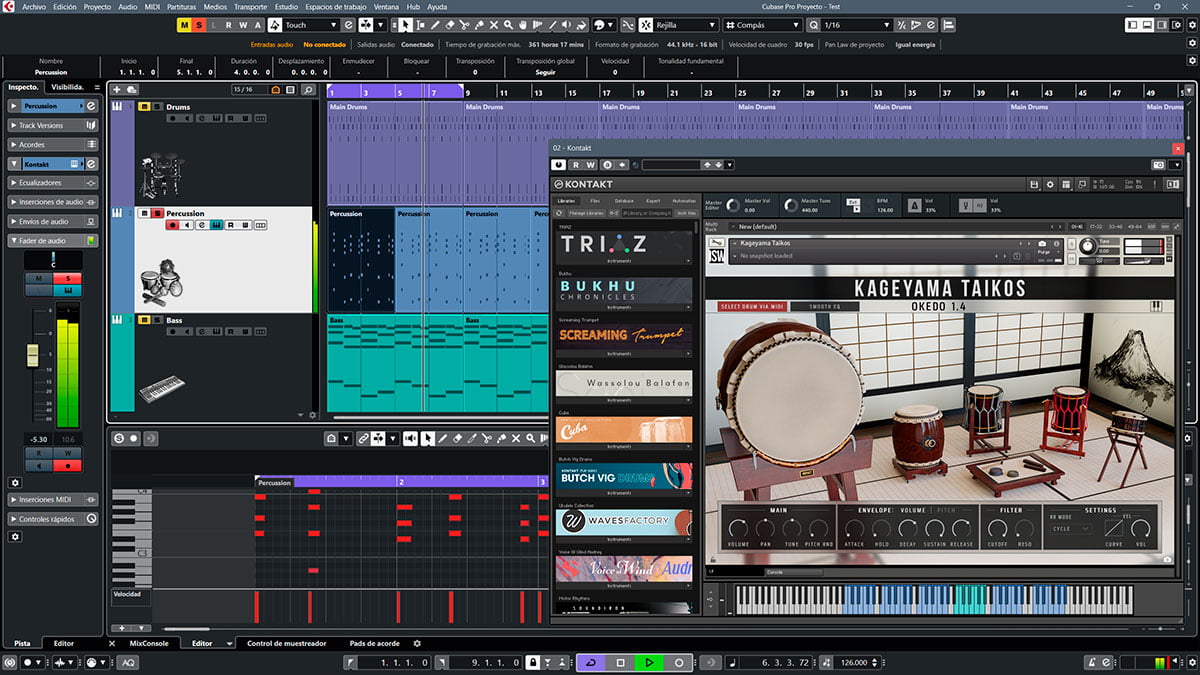This screenshot has height=675, width=1200.
Task: Expand the Inserciones de audio section
Action: click(53, 202)
